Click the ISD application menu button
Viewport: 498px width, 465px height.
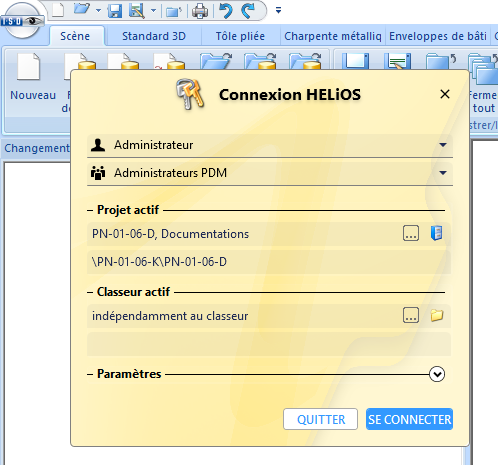pyautogui.click(x=22, y=21)
